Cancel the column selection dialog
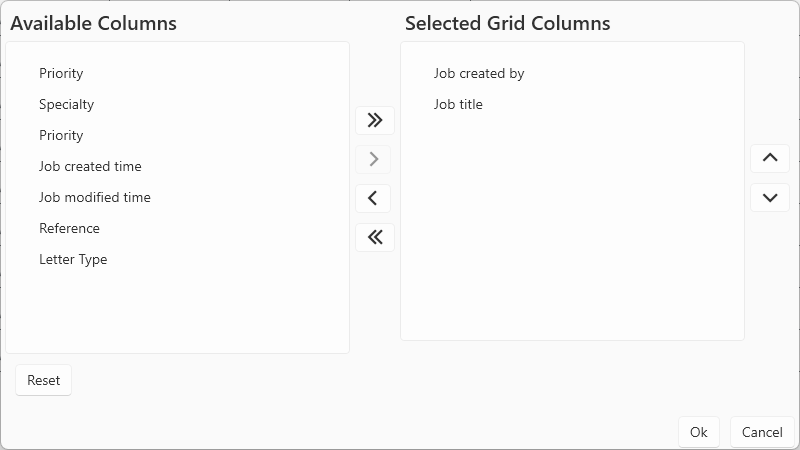The width and height of the screenshot is (800, 450). [762, 432]
